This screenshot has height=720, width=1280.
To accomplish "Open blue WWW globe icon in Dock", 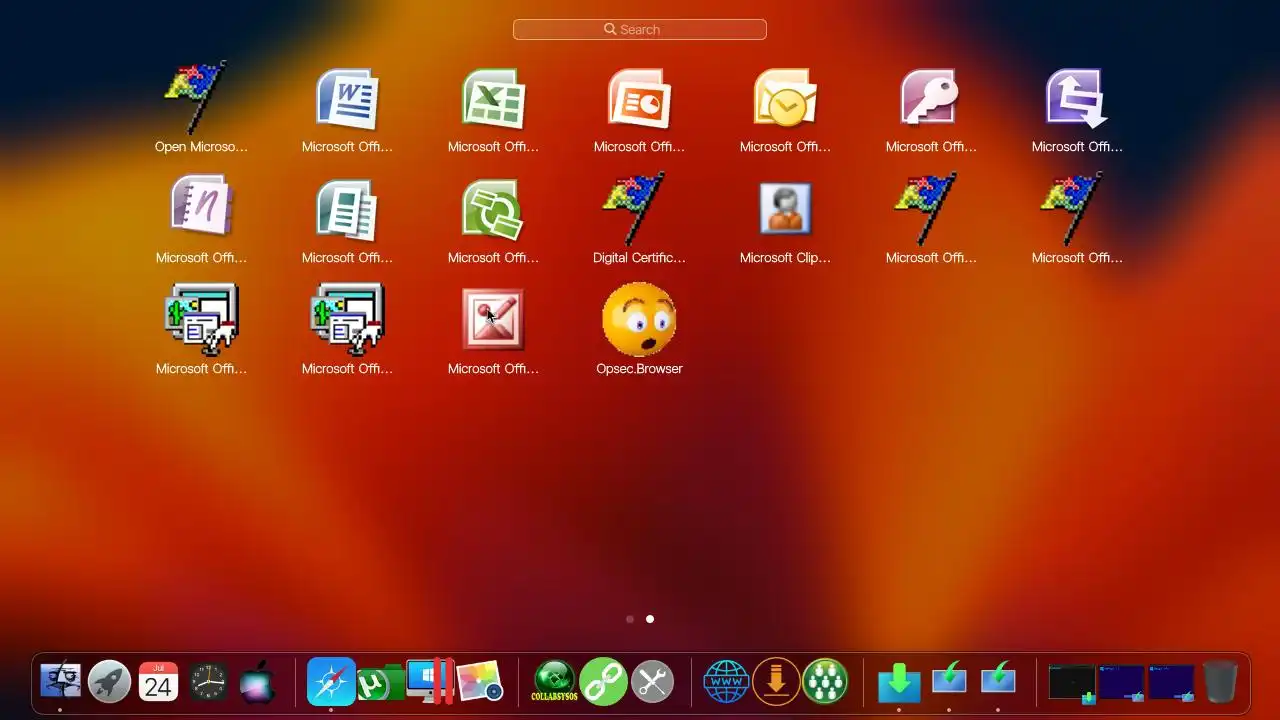I will (727, 682).
